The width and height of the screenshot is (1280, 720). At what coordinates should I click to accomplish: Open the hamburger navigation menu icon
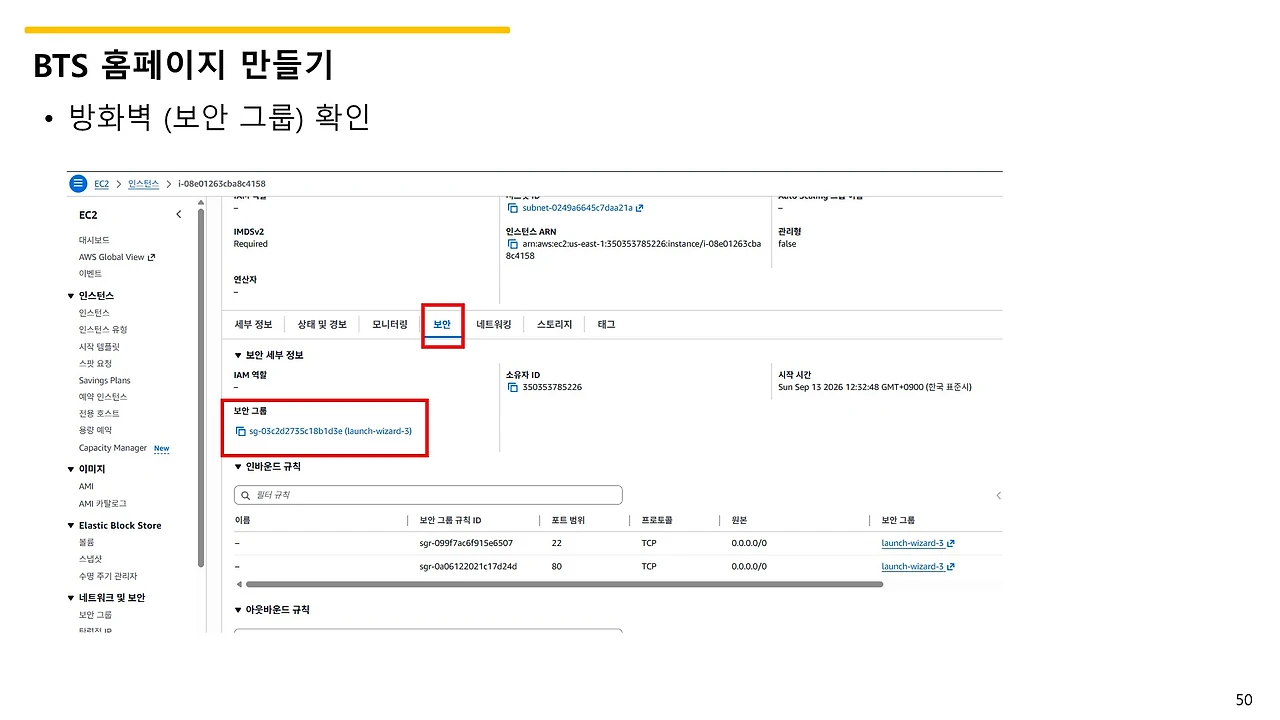pos(78,183)
